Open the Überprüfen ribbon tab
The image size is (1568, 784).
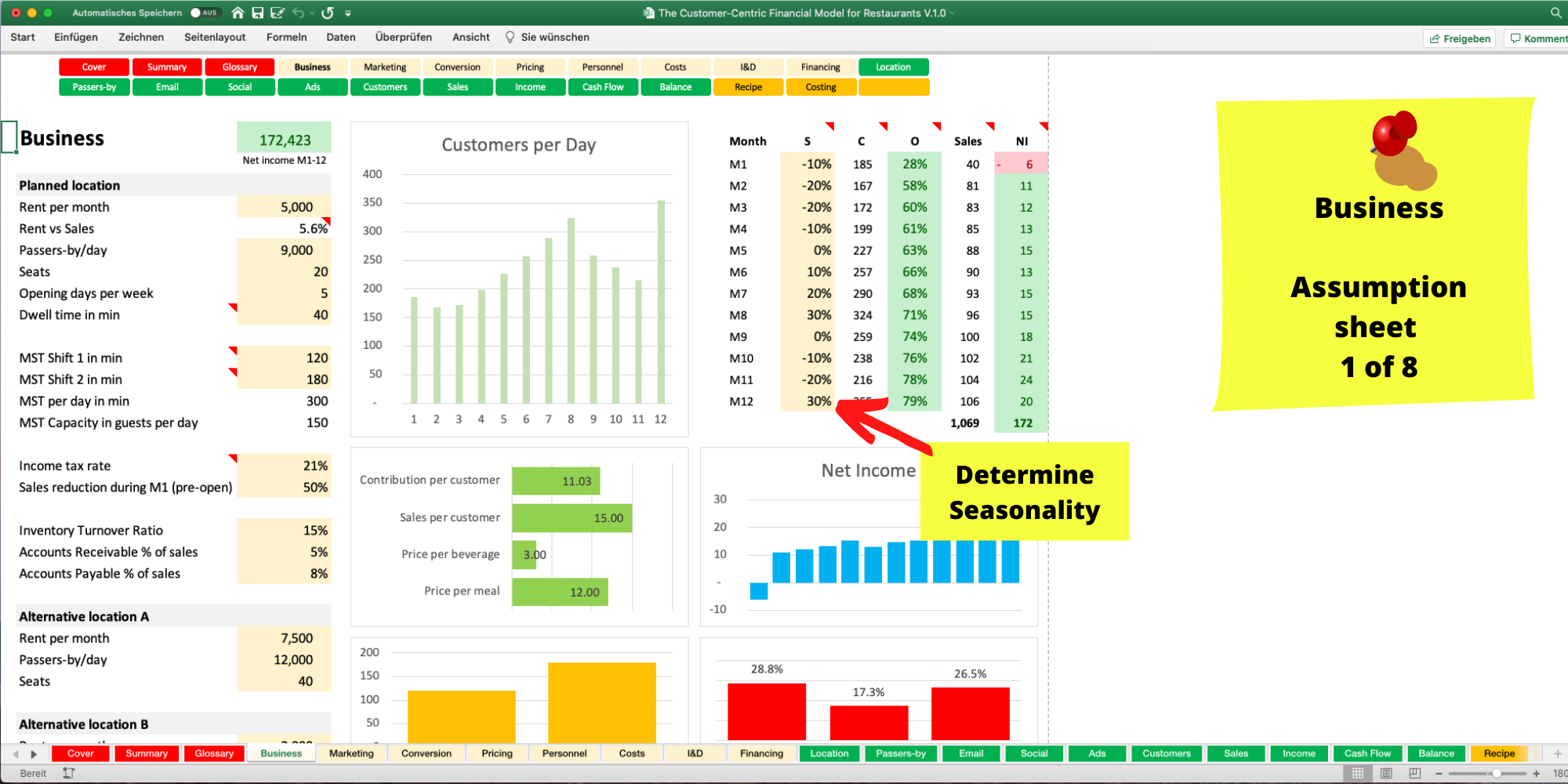[x=404, y=37]
